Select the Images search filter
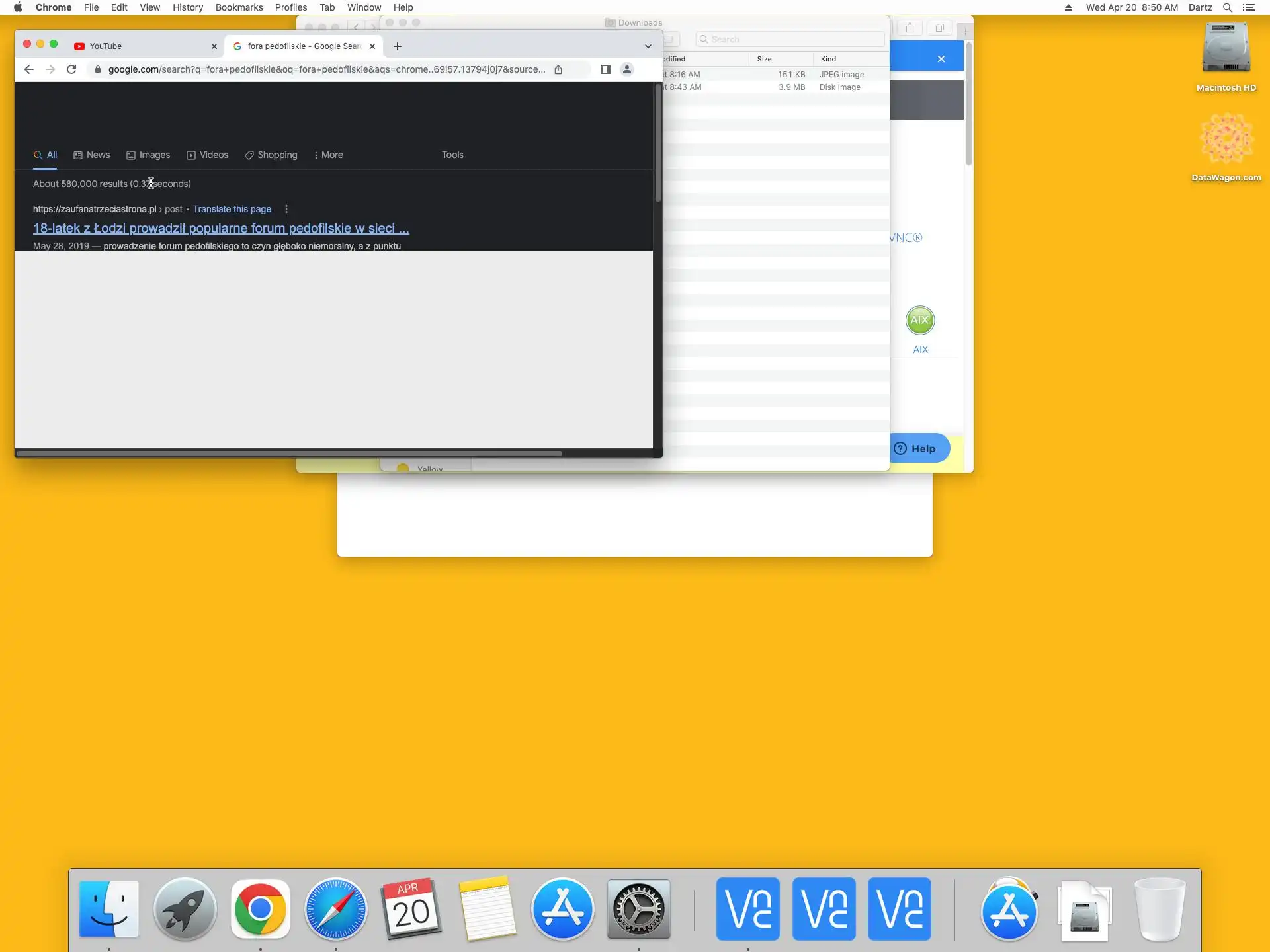The image size is (1270, 952). coord(148,155)
